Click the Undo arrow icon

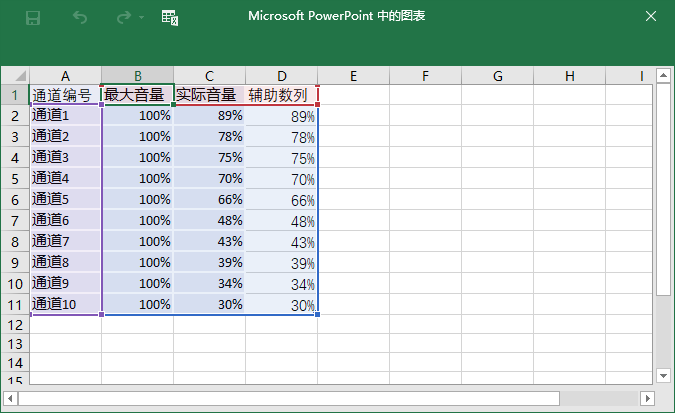click(80, 18)
